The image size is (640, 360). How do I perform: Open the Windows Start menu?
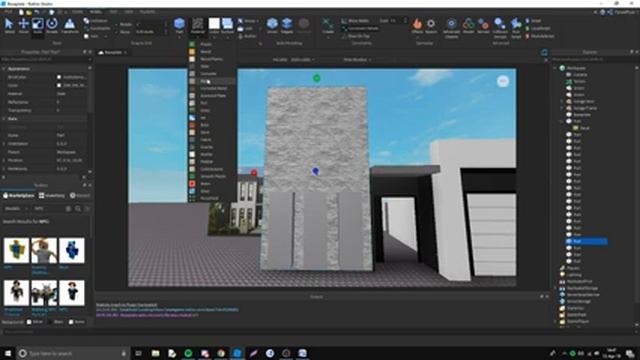7,353
